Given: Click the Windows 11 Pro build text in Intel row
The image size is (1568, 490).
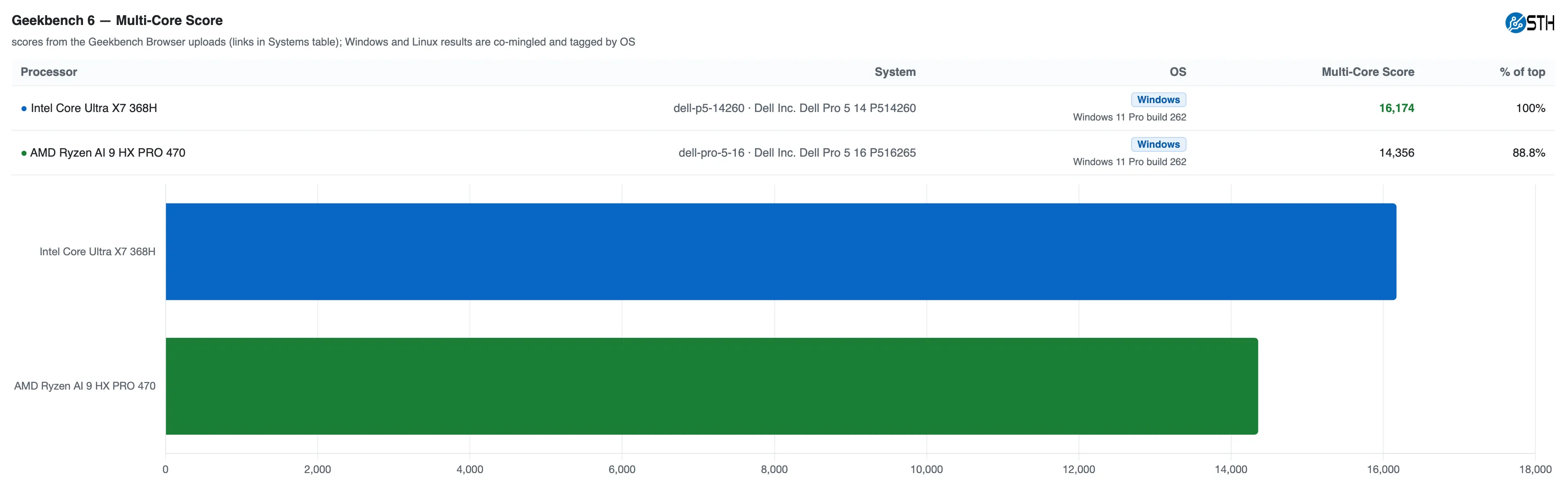Looking at the screenshot, I should 1129,117.
